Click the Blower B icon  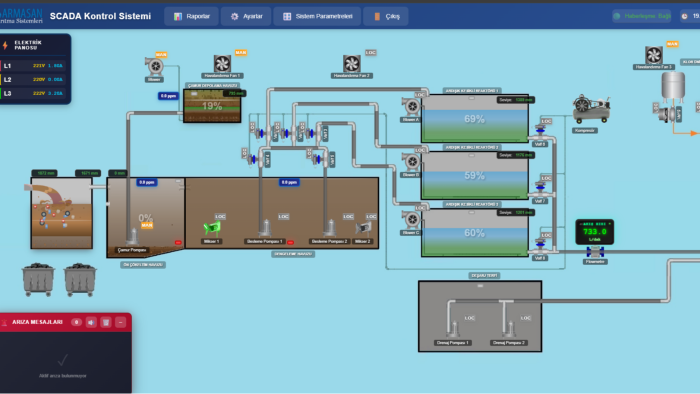(x=411, y=162)
